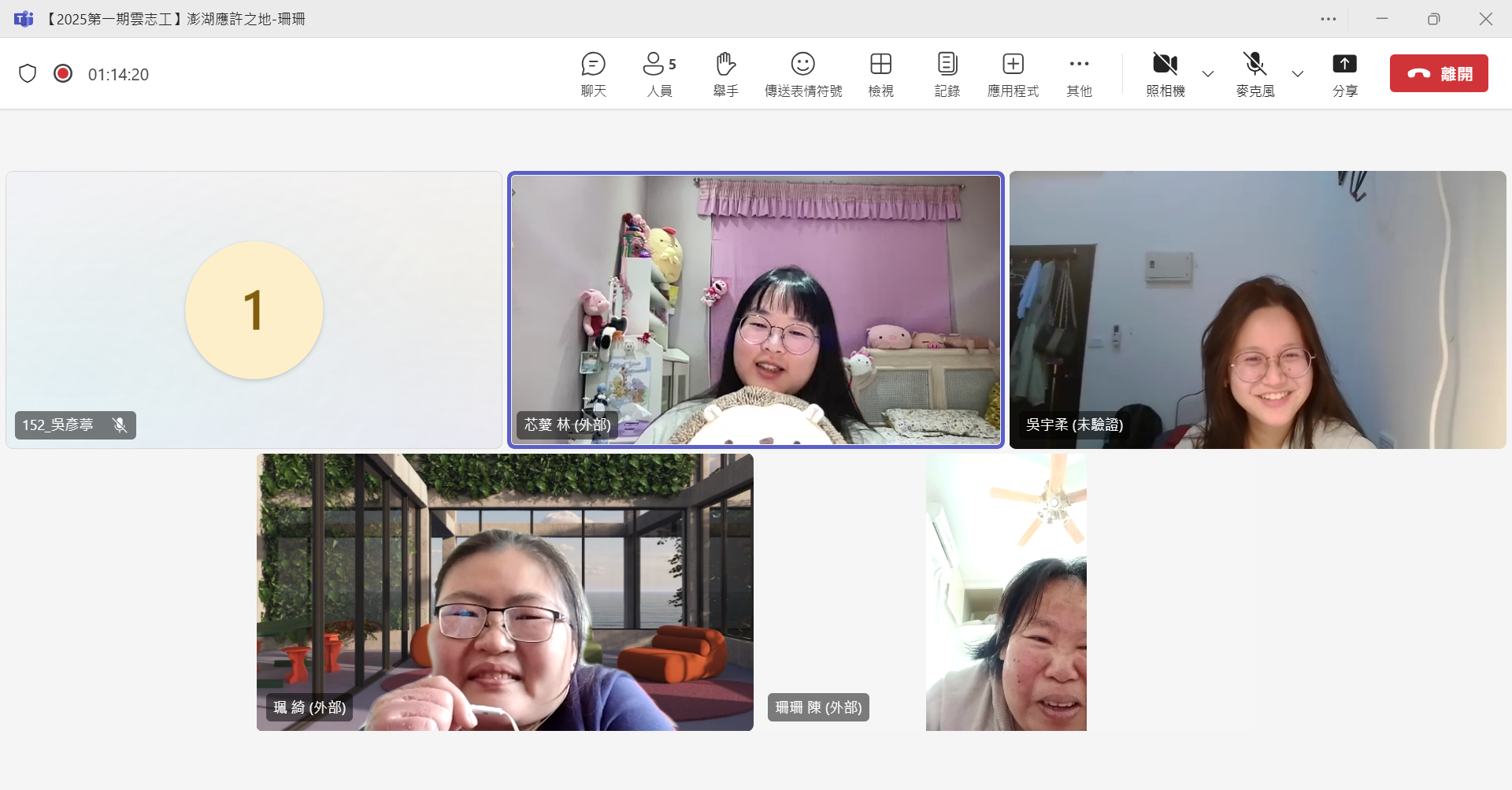1512x790 pixels.
Task: Click the red recording indicator
Action: (x=63, y=74)
